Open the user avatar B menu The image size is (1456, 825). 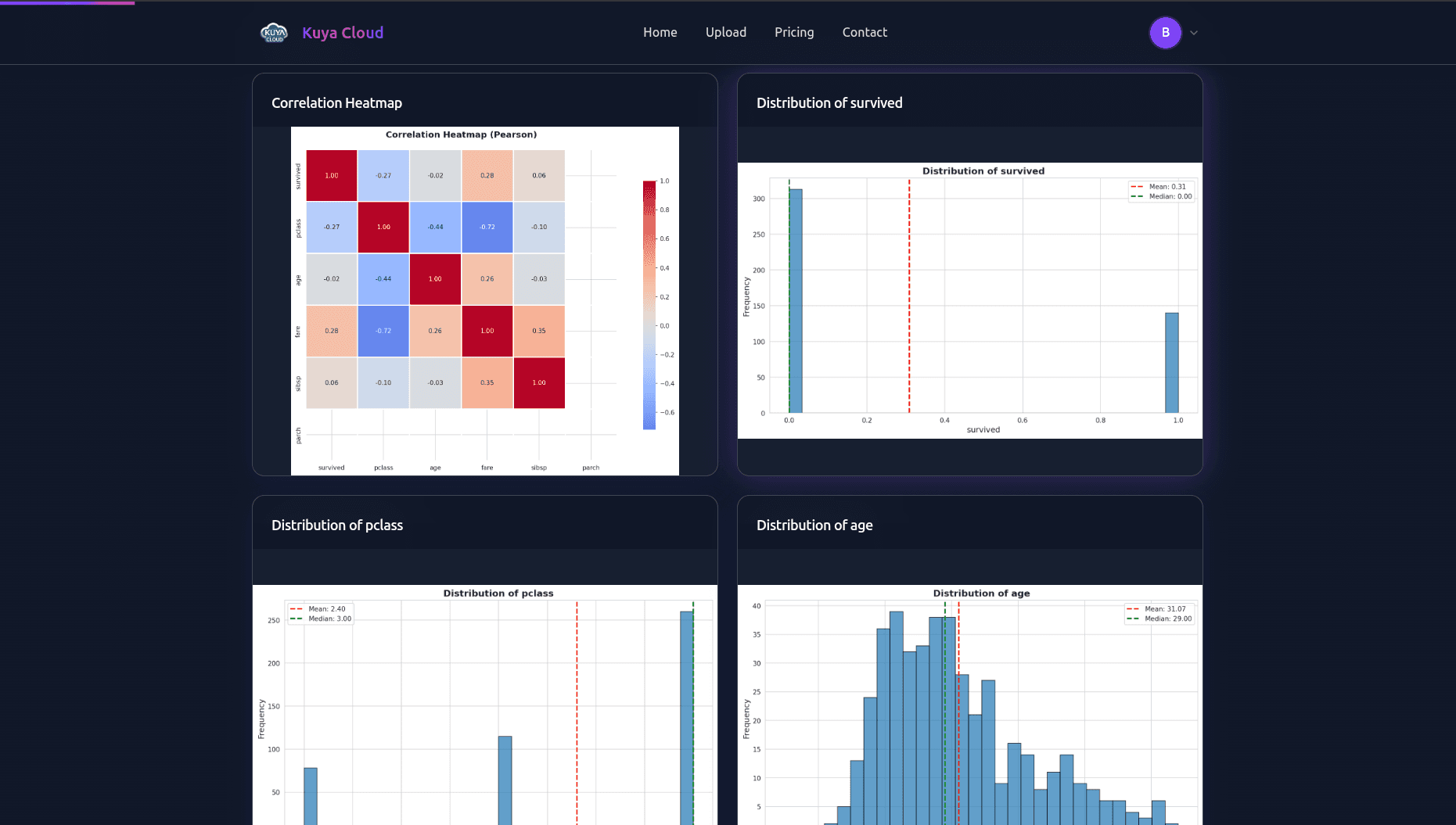[1165, 33]
